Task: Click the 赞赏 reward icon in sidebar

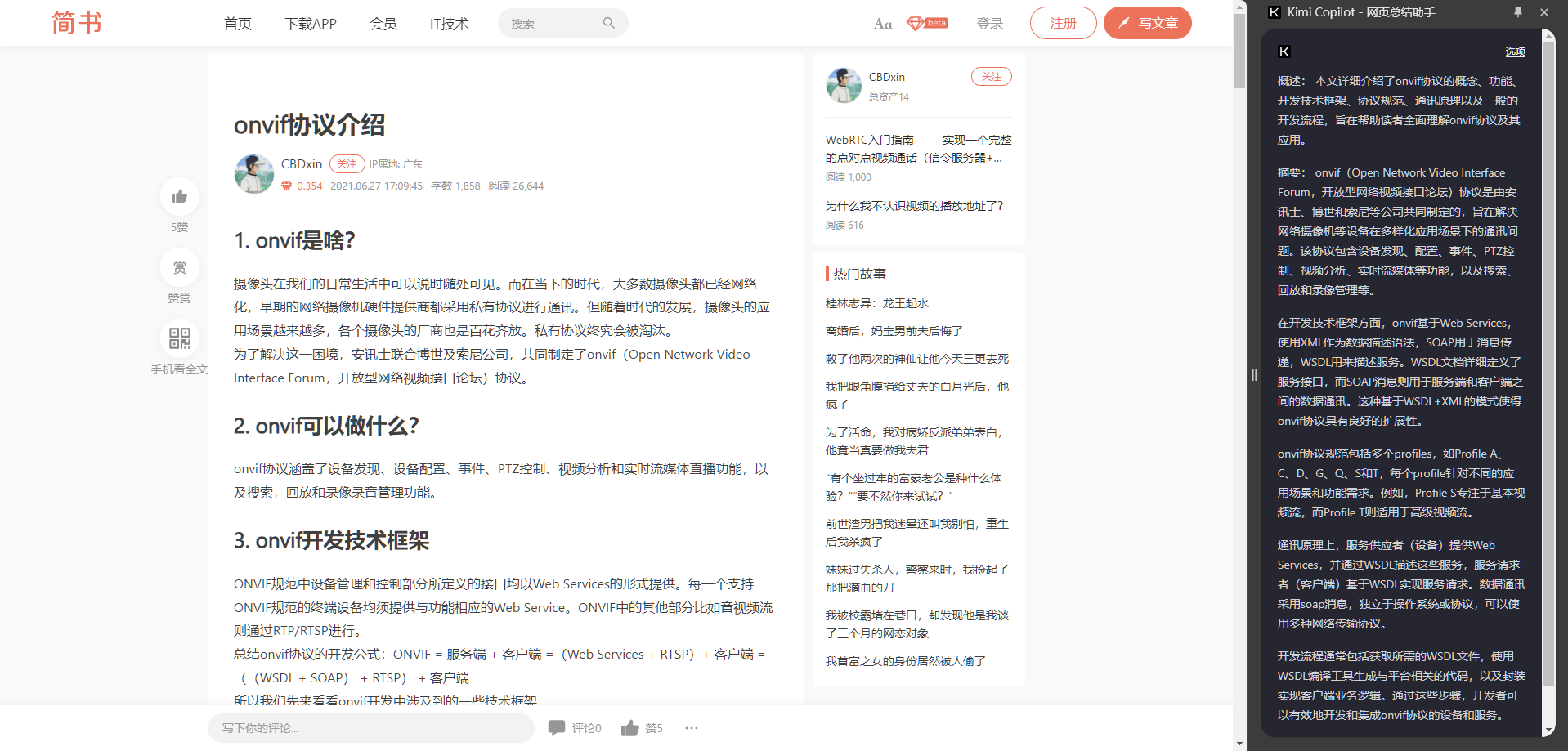Action: click(179, 267)
